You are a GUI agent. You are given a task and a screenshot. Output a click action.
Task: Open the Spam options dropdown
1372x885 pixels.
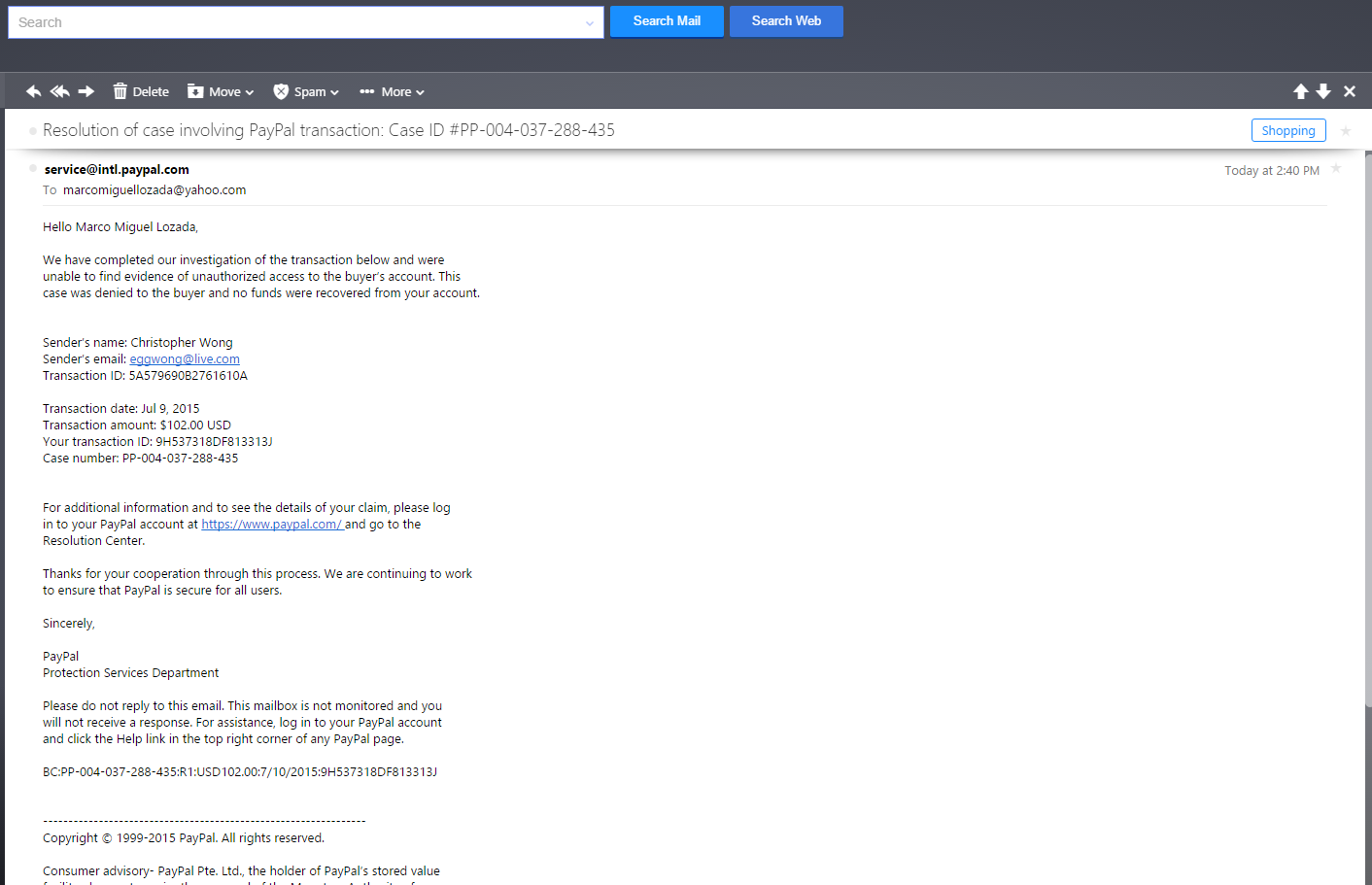(306, 91)
